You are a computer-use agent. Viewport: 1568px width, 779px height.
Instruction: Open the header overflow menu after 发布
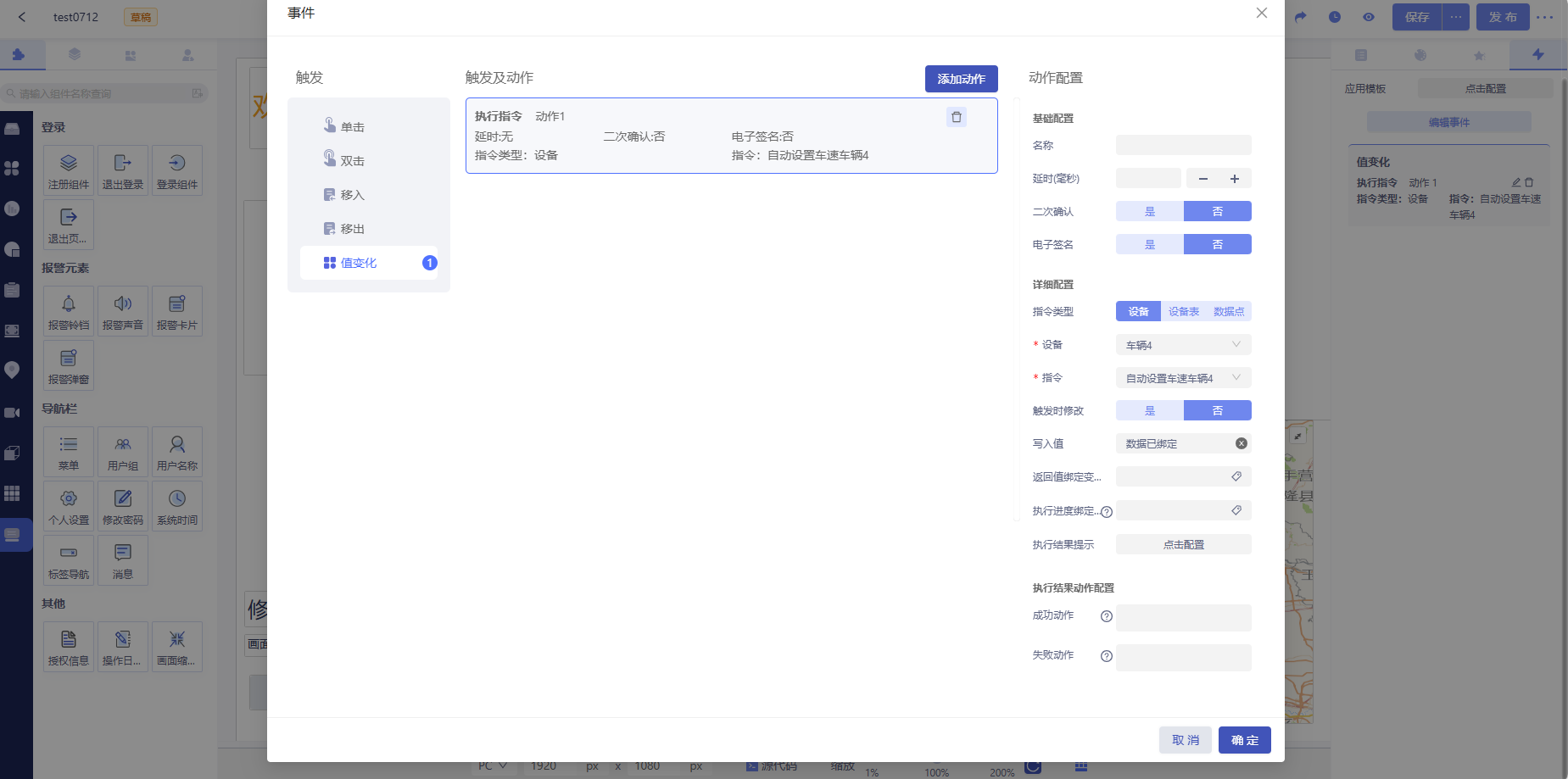point(1545,17)
